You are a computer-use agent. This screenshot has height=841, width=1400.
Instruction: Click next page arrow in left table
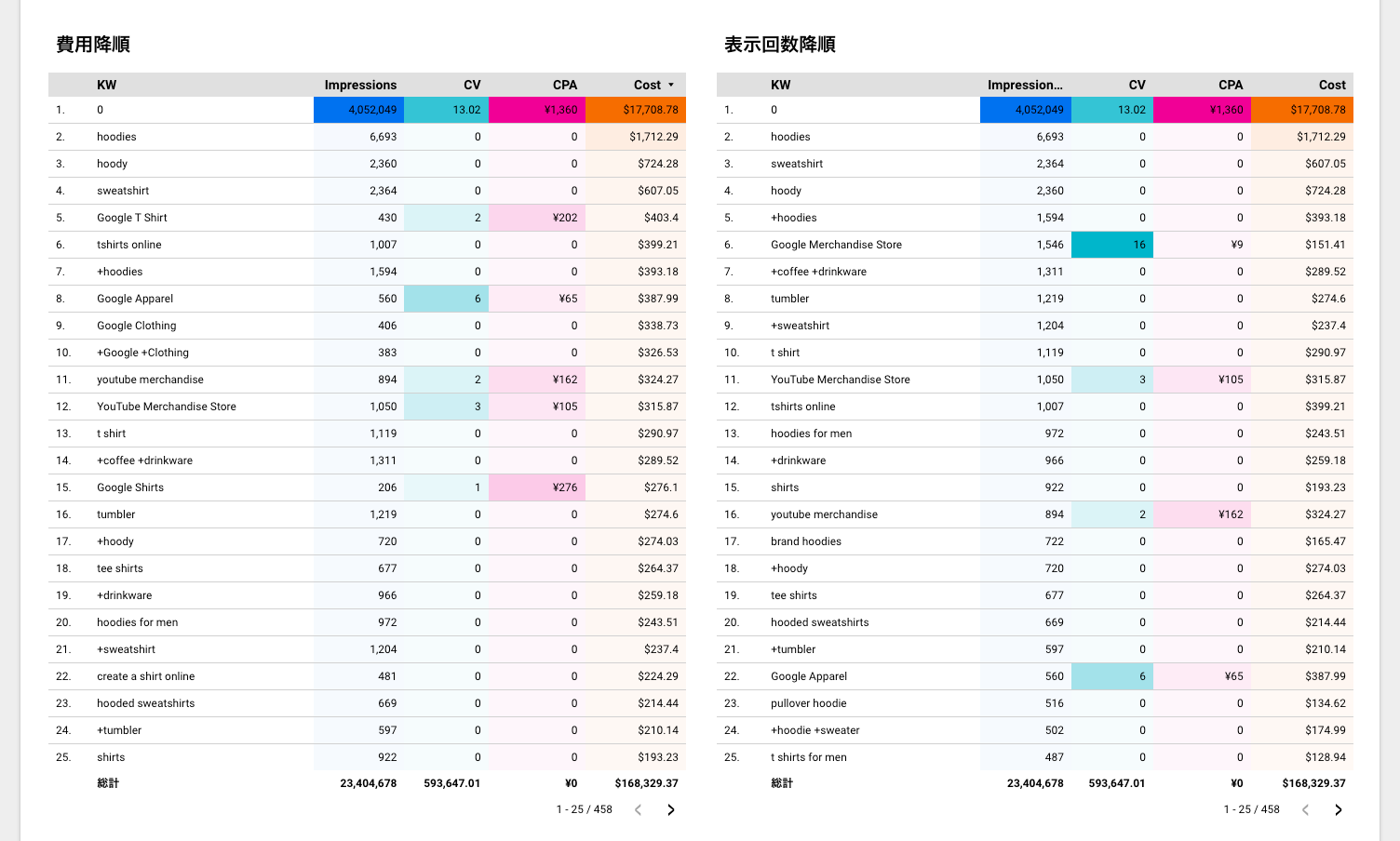671,809
